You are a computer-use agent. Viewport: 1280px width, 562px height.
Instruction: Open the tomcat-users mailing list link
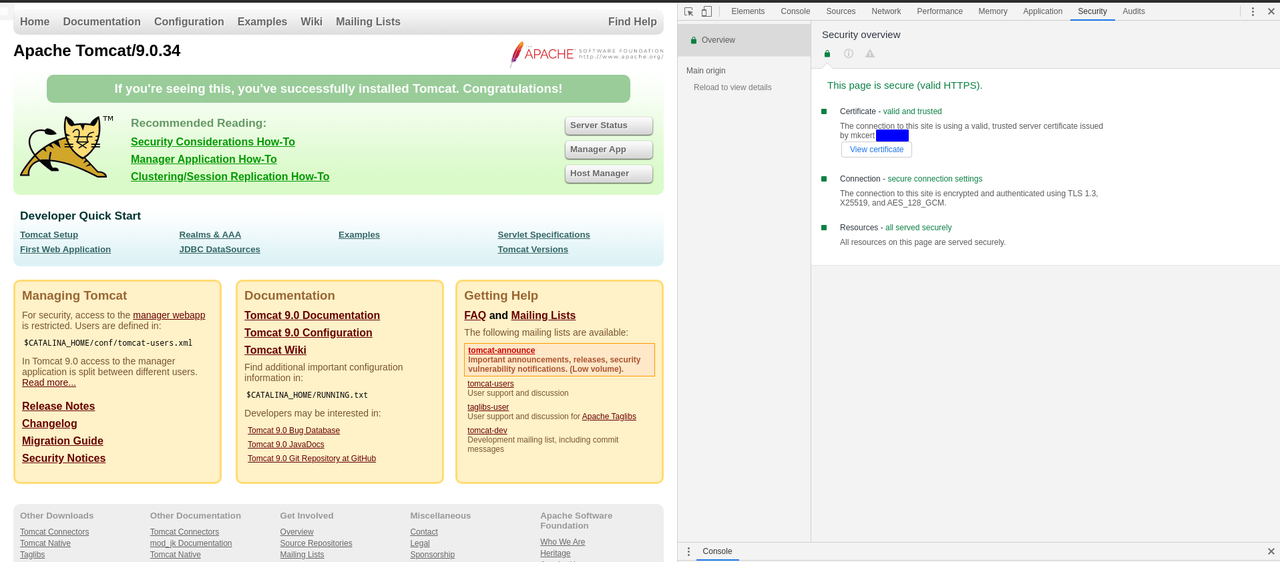point(491,384)
